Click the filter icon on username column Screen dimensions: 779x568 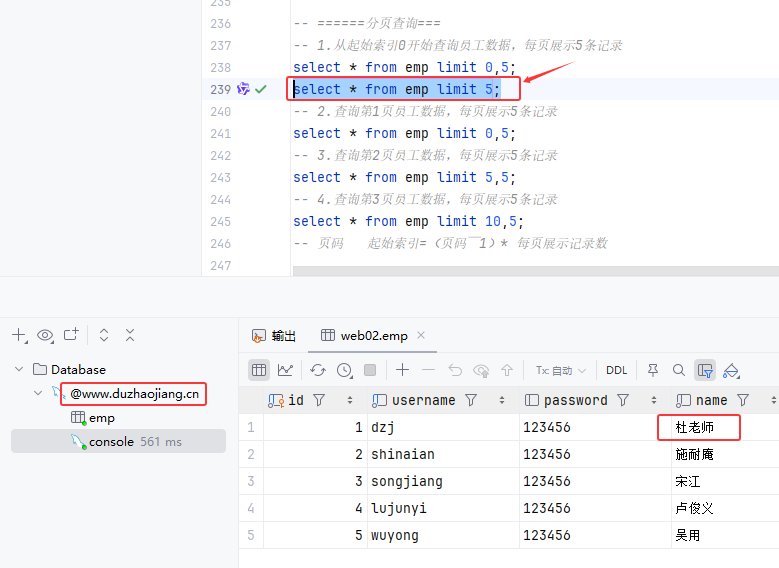(471, 400)
